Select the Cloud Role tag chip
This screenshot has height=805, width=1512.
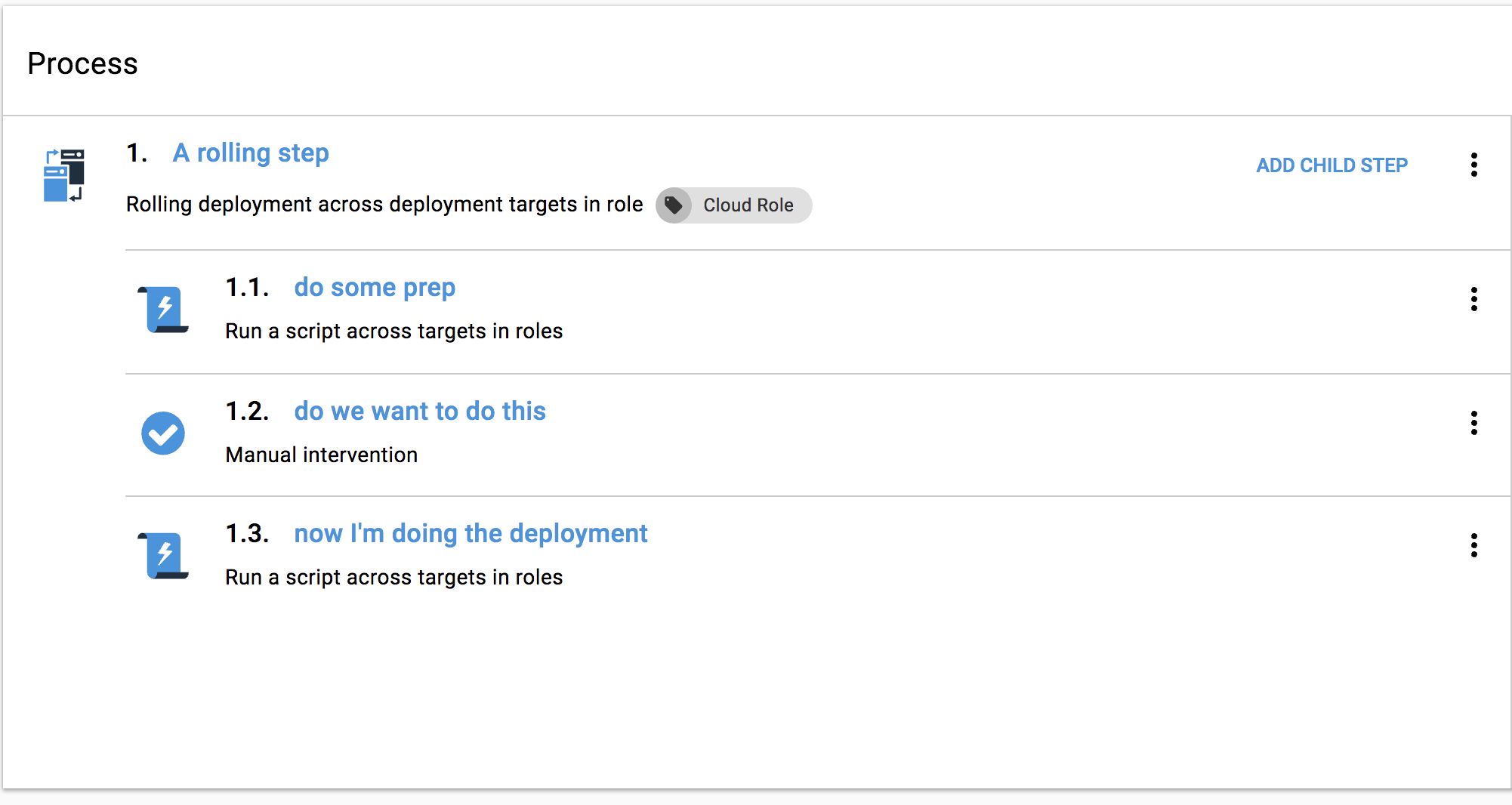[733, 205]
